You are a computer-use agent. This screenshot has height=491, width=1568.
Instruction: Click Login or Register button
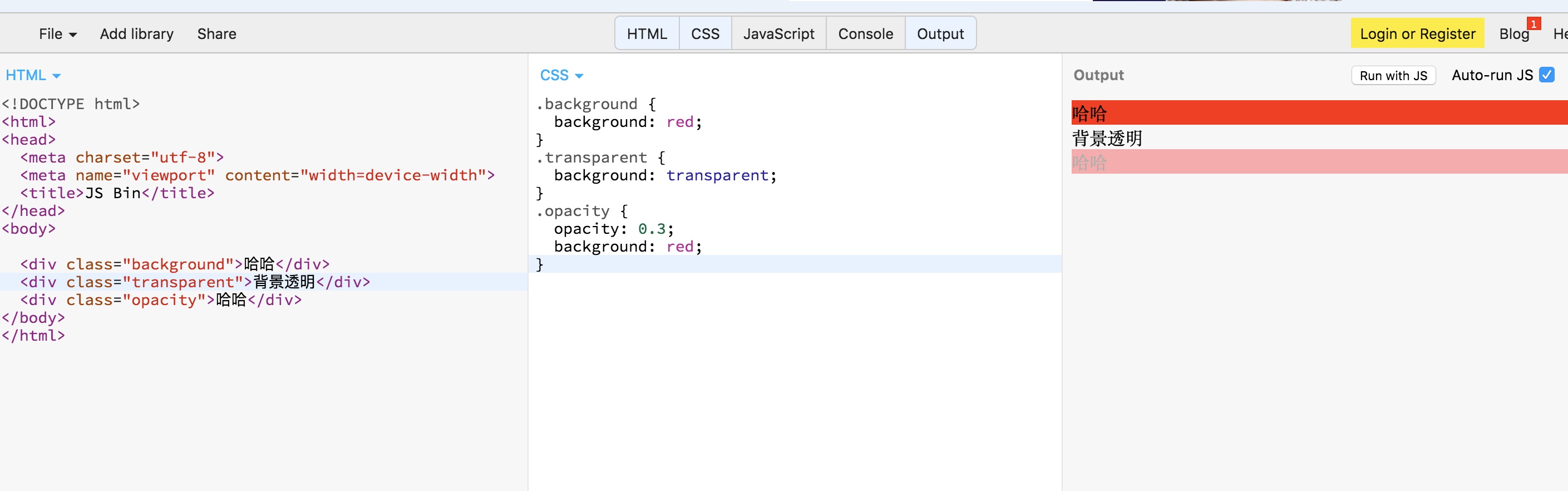pyautogui.click(x=1418, y=33)
